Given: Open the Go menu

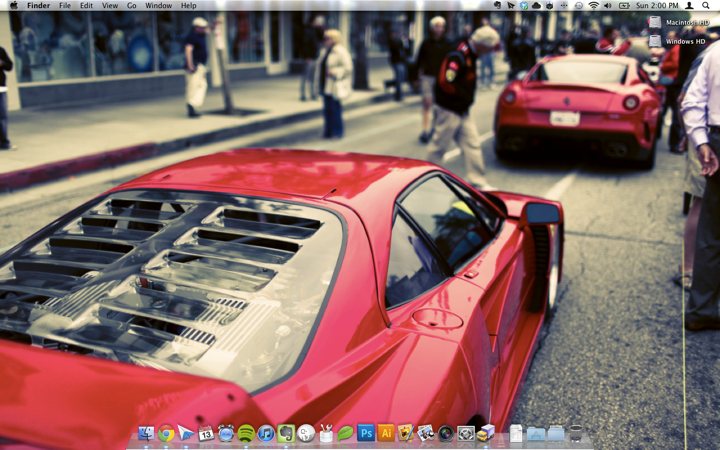Looking at the screenshot, I should pos(132,6).
